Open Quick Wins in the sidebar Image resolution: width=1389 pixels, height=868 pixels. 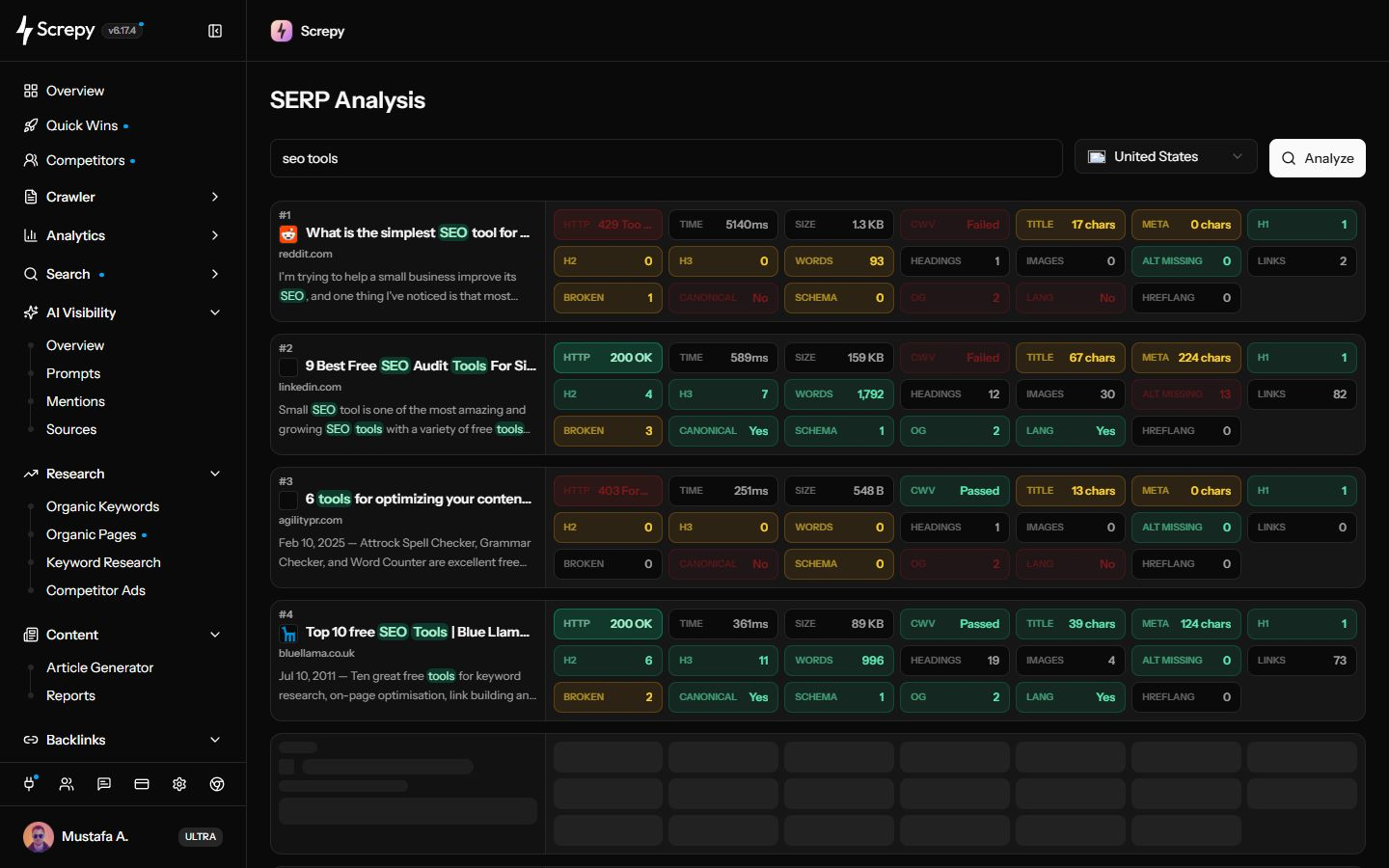[x=82, y=125]
